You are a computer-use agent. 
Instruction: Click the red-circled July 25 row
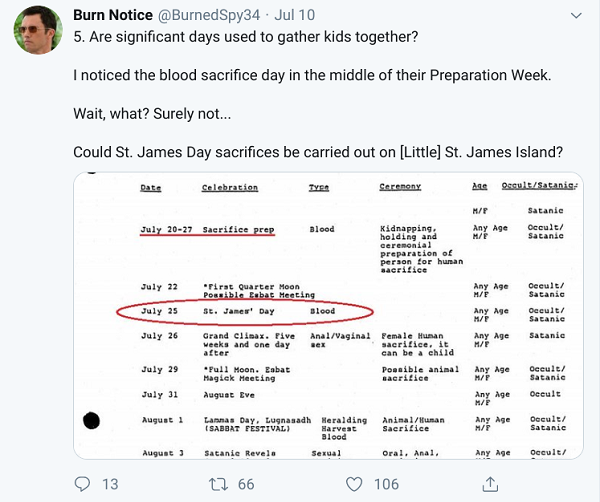click(x=243, y=311)
